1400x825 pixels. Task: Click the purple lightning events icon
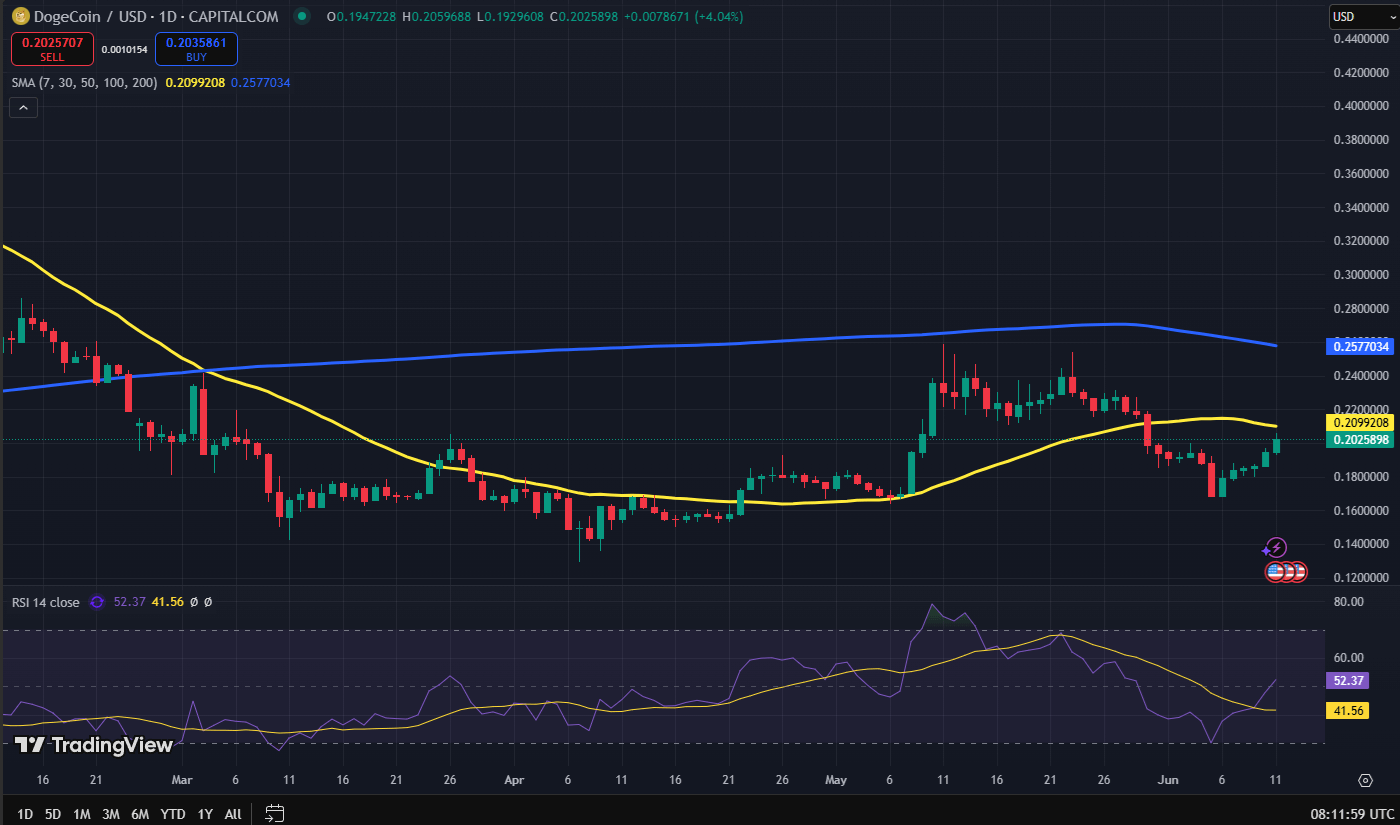[1275, 547]
